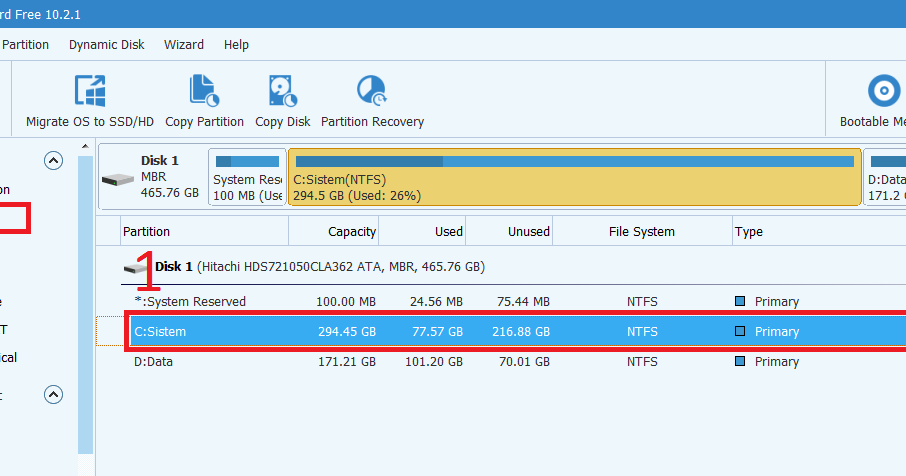Click the Migrate OS to SSD/HD icon
The image size is (906, 476).
(x=90, y=91)
